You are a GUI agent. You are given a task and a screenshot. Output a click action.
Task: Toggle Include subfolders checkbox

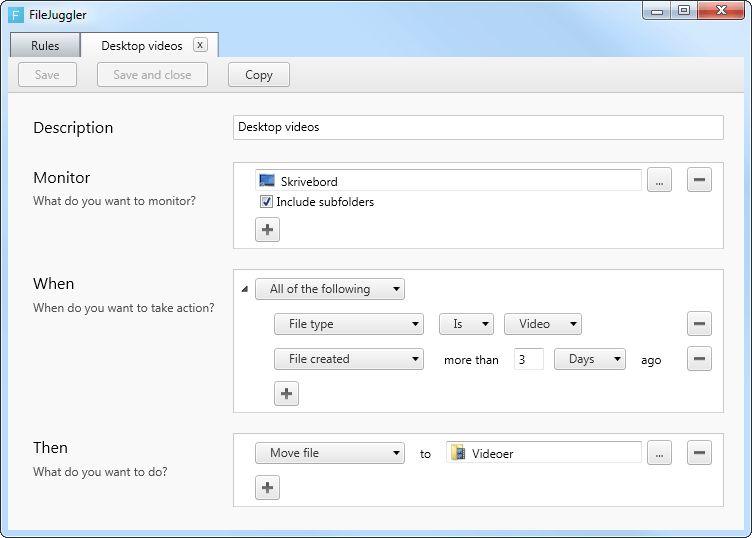266,202
